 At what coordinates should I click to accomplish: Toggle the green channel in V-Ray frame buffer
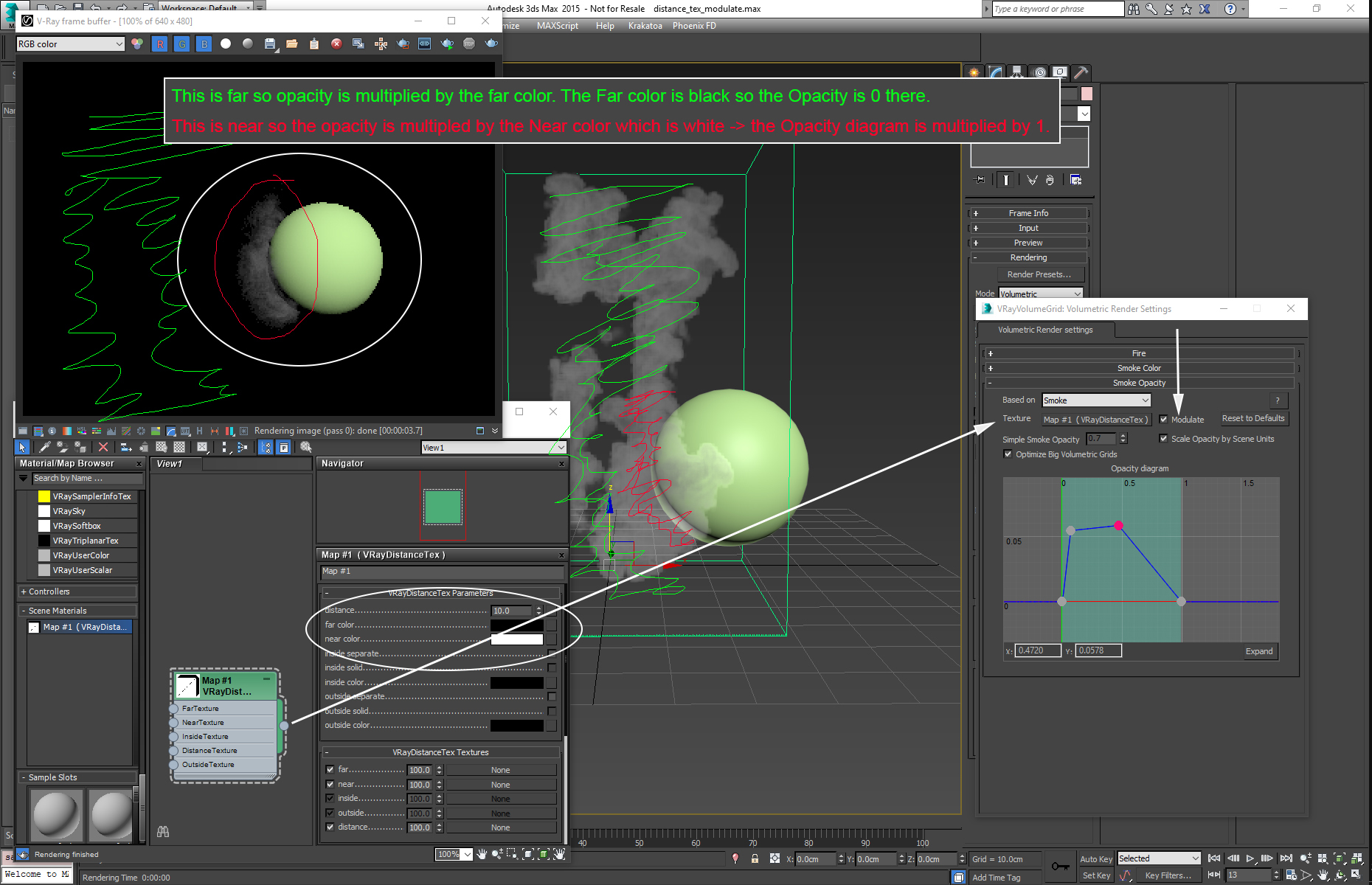[x=182, y=44]
